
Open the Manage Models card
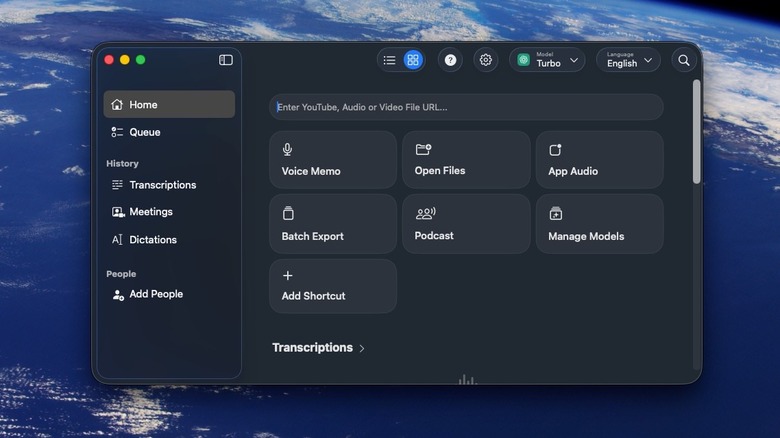coord(599,224)
